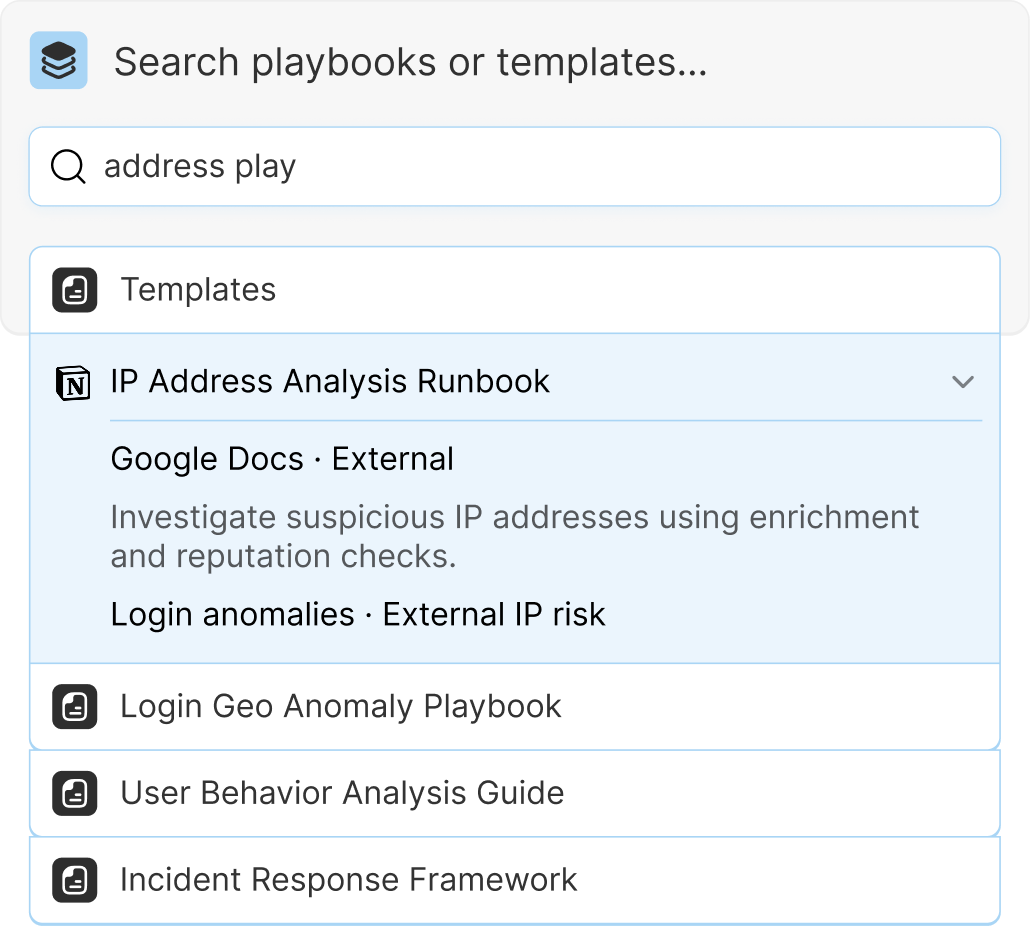This screenshot has height=926, width=1030.
Task: Click the document icon next to Login Geo Anomaly Playbook
Action: click(x=74, y=706)
